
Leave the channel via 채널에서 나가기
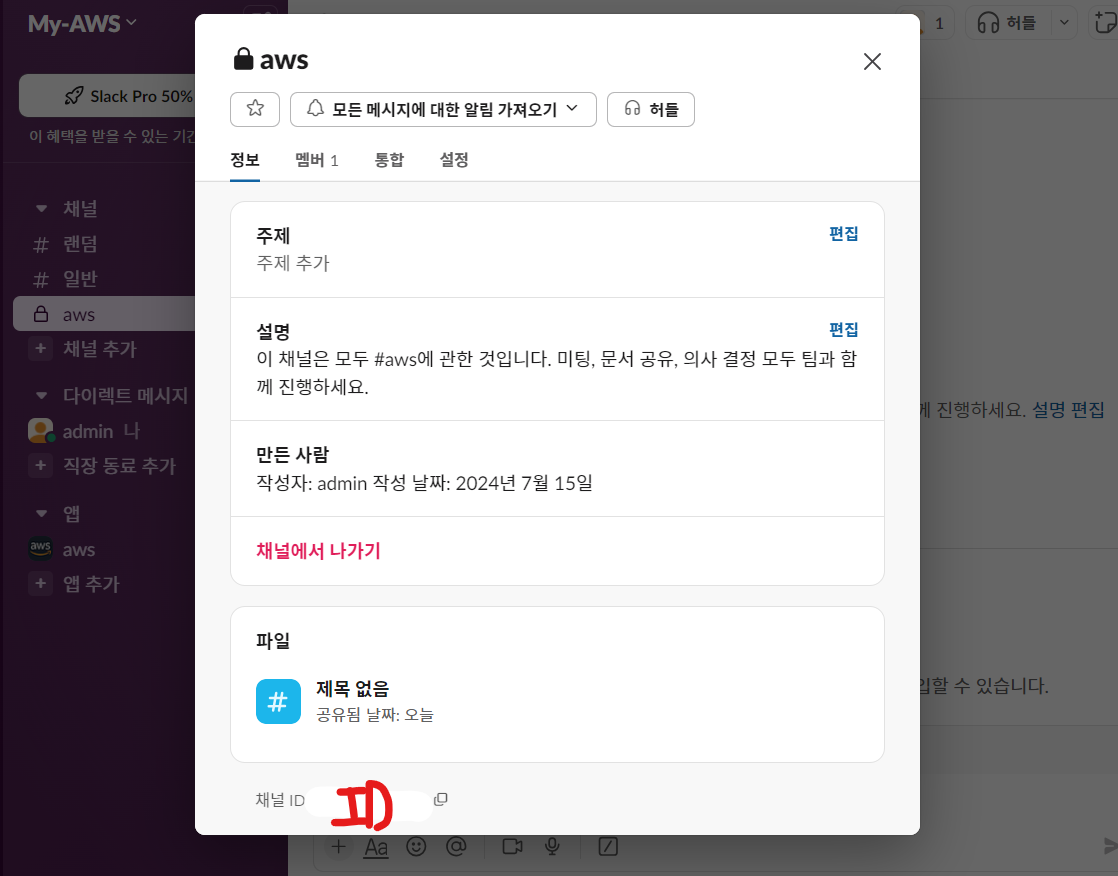318,551
